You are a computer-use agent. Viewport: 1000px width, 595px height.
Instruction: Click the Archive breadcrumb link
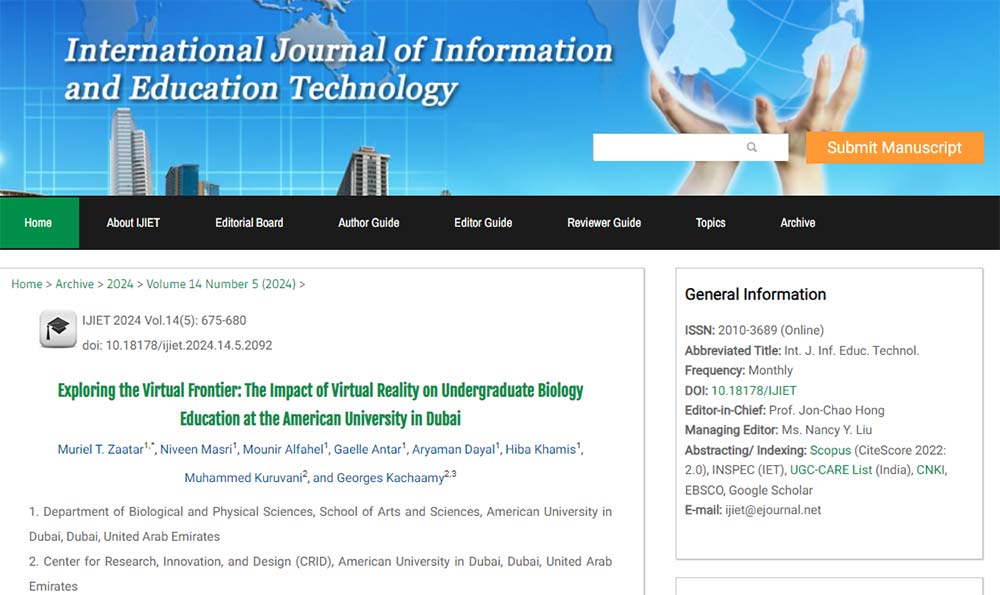(x=75, y=284)
